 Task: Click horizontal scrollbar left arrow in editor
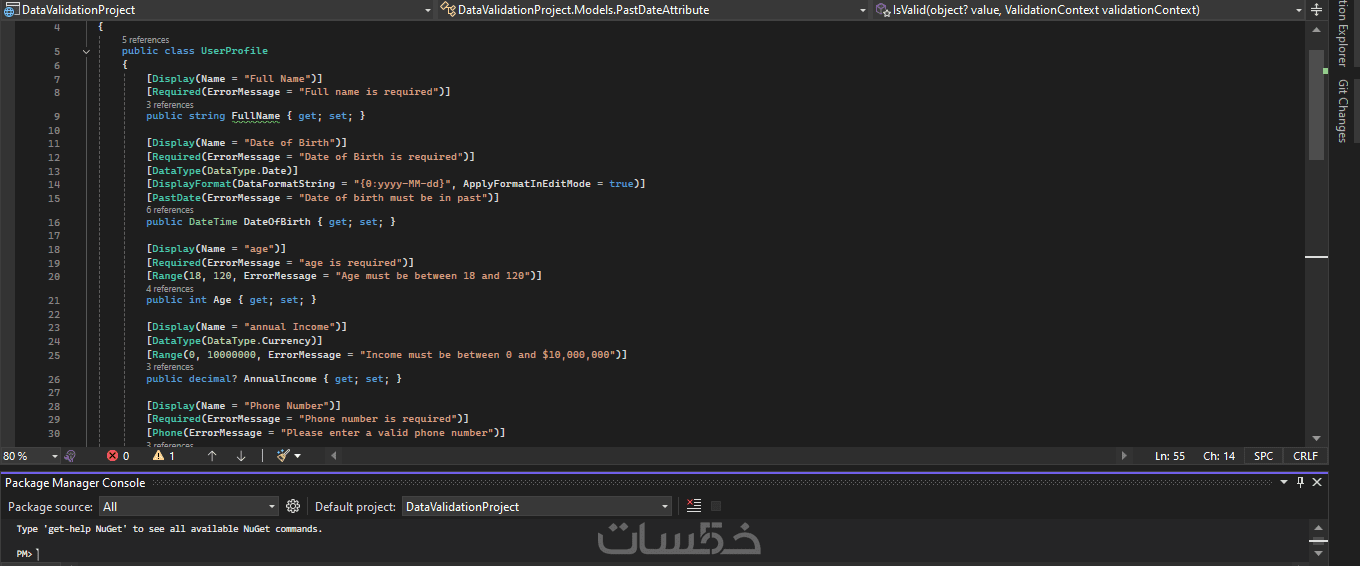coord(334,456)
